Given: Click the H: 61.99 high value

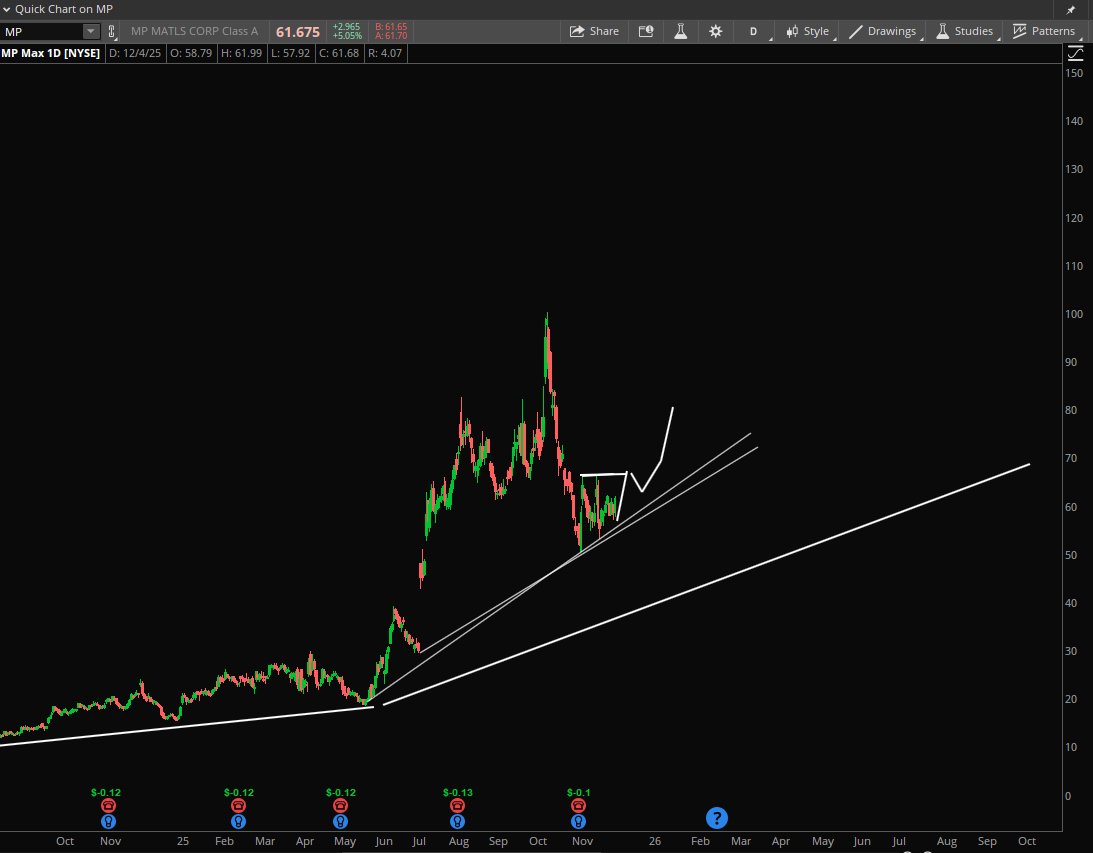Looking at the screenshot, I should coord(241,53).
